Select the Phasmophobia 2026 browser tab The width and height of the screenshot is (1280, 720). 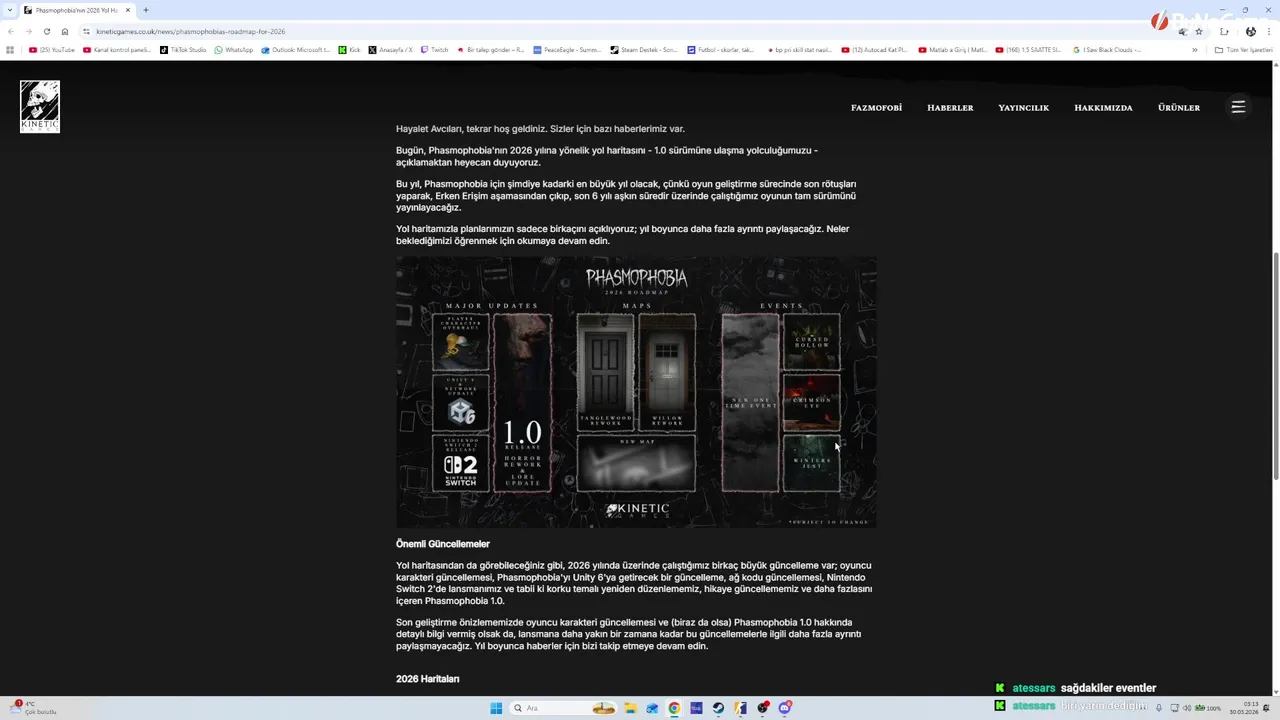pyautogui.click(x=76, y=10)
